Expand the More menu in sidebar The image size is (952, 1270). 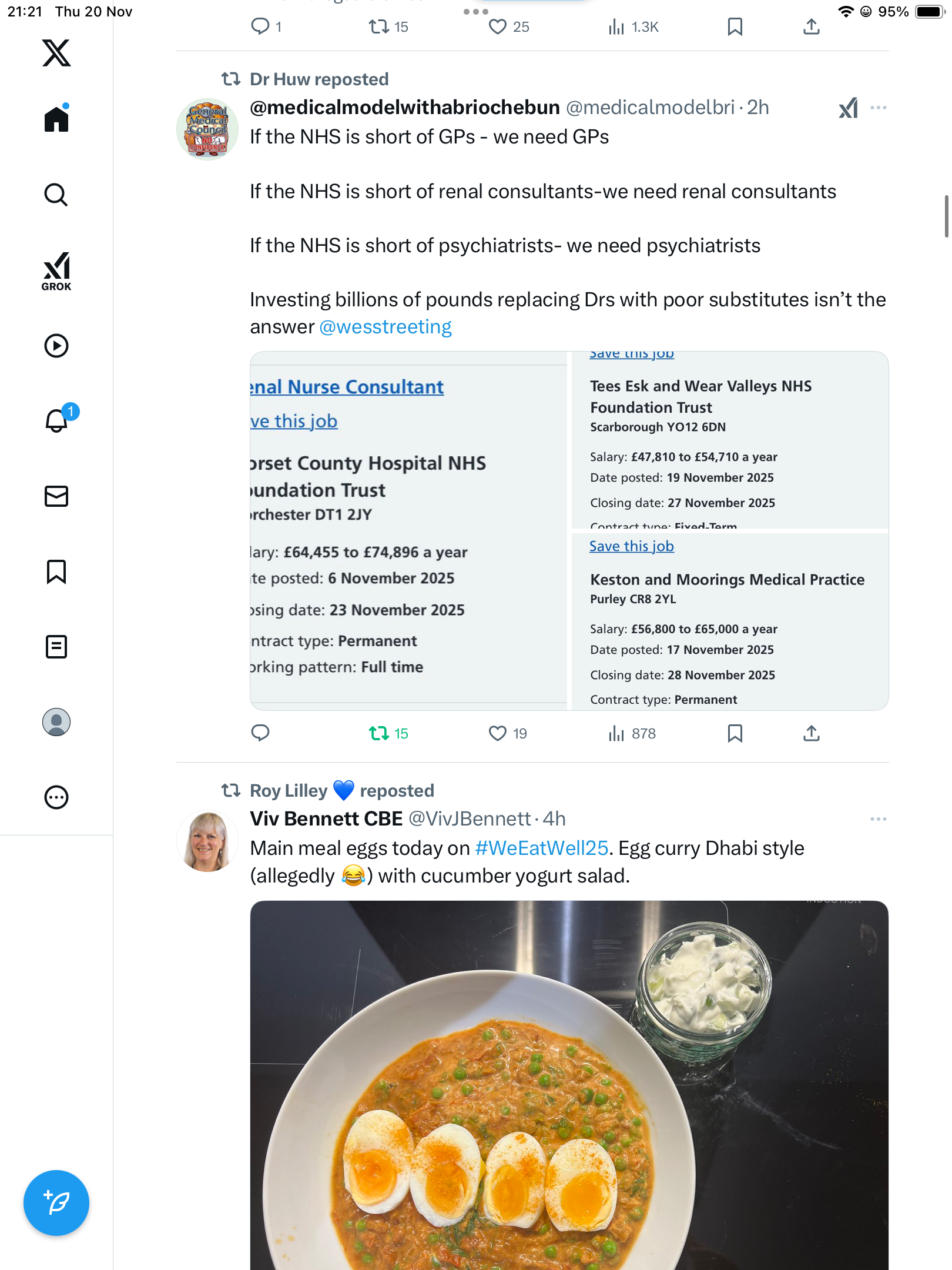(x=56, y=797)
